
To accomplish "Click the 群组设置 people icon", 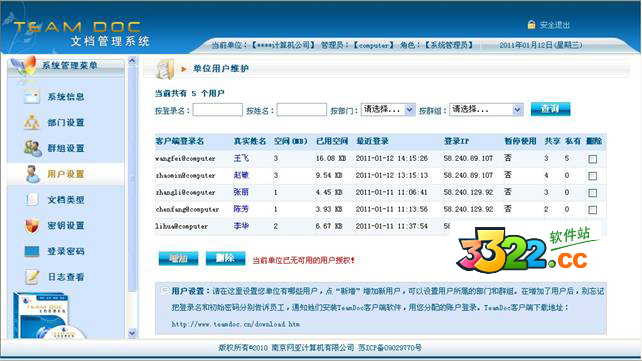I will (x=32, y=148).
